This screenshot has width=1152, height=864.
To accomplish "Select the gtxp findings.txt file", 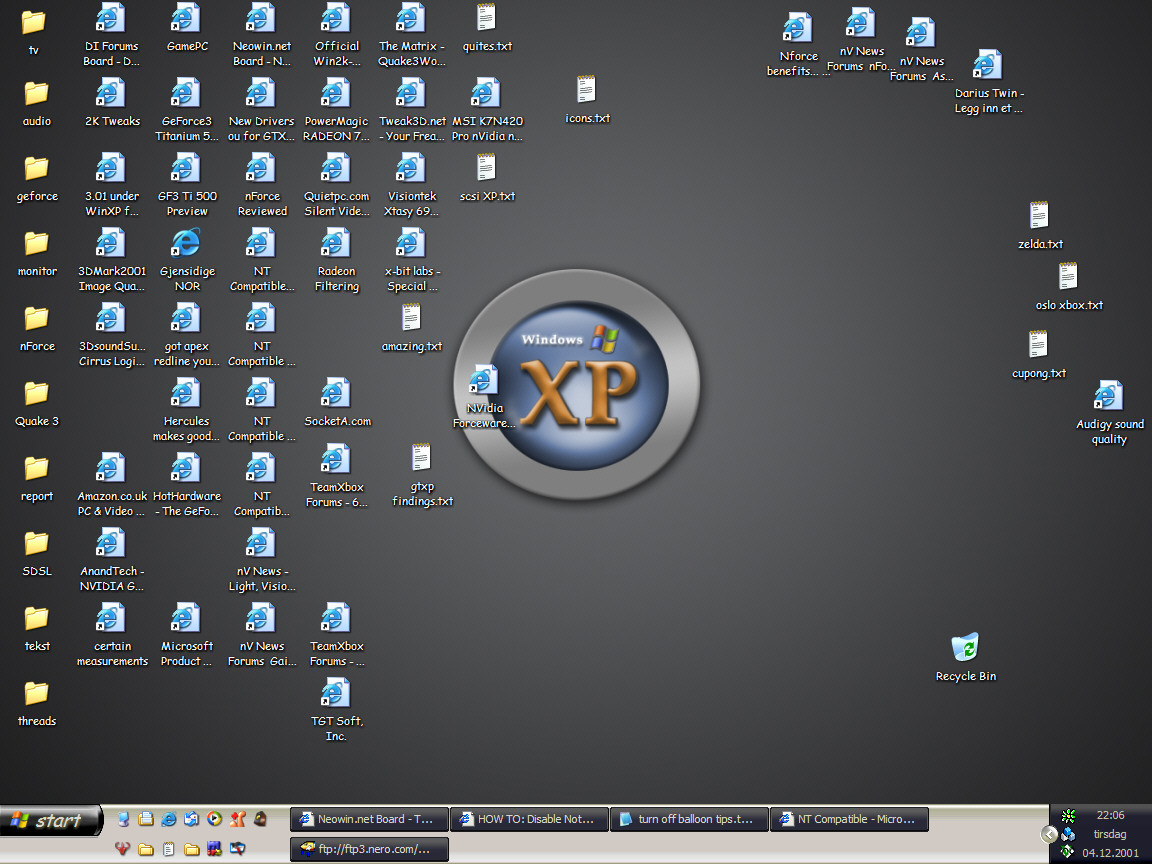I will (422, 476).
